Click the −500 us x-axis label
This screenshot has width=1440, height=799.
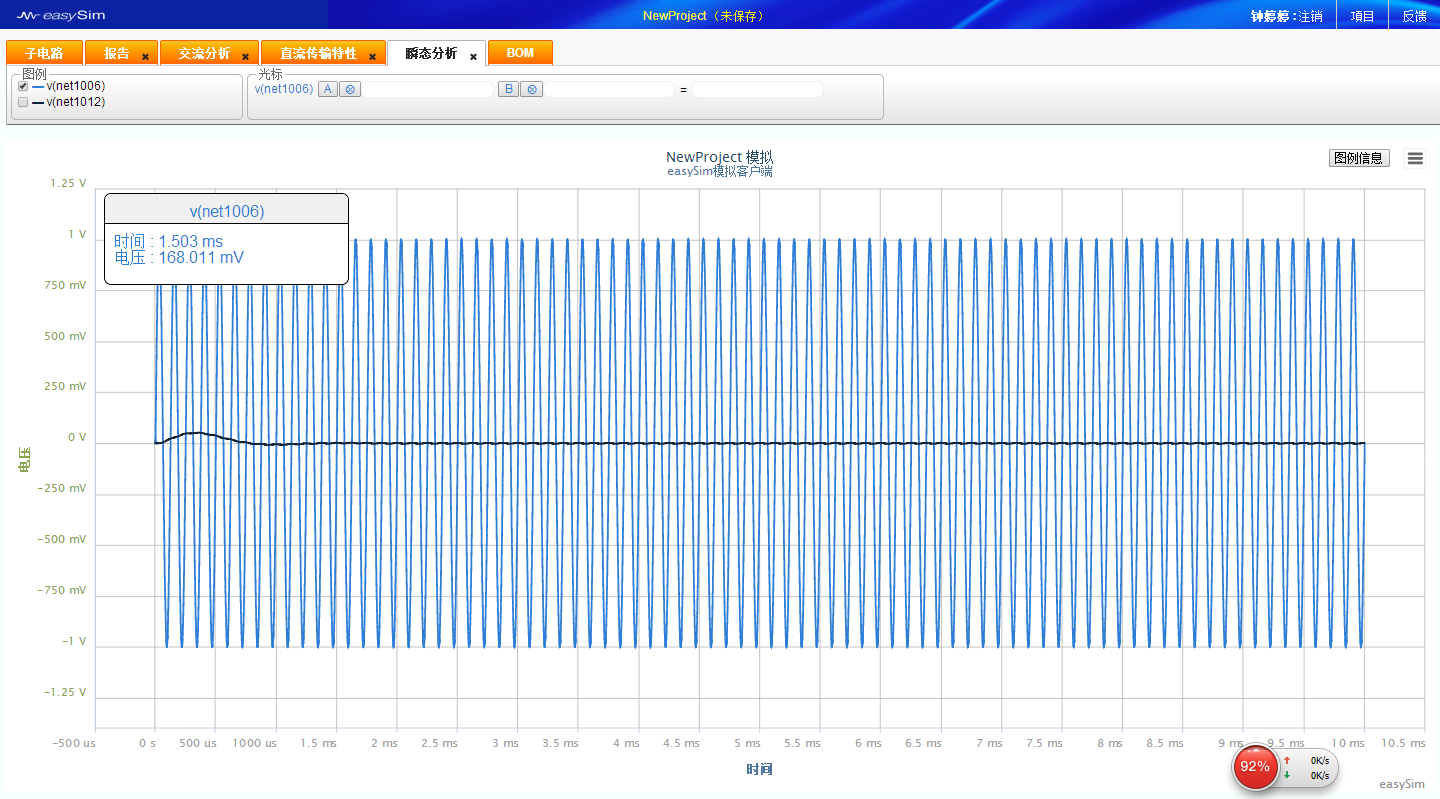click(74, 743)
